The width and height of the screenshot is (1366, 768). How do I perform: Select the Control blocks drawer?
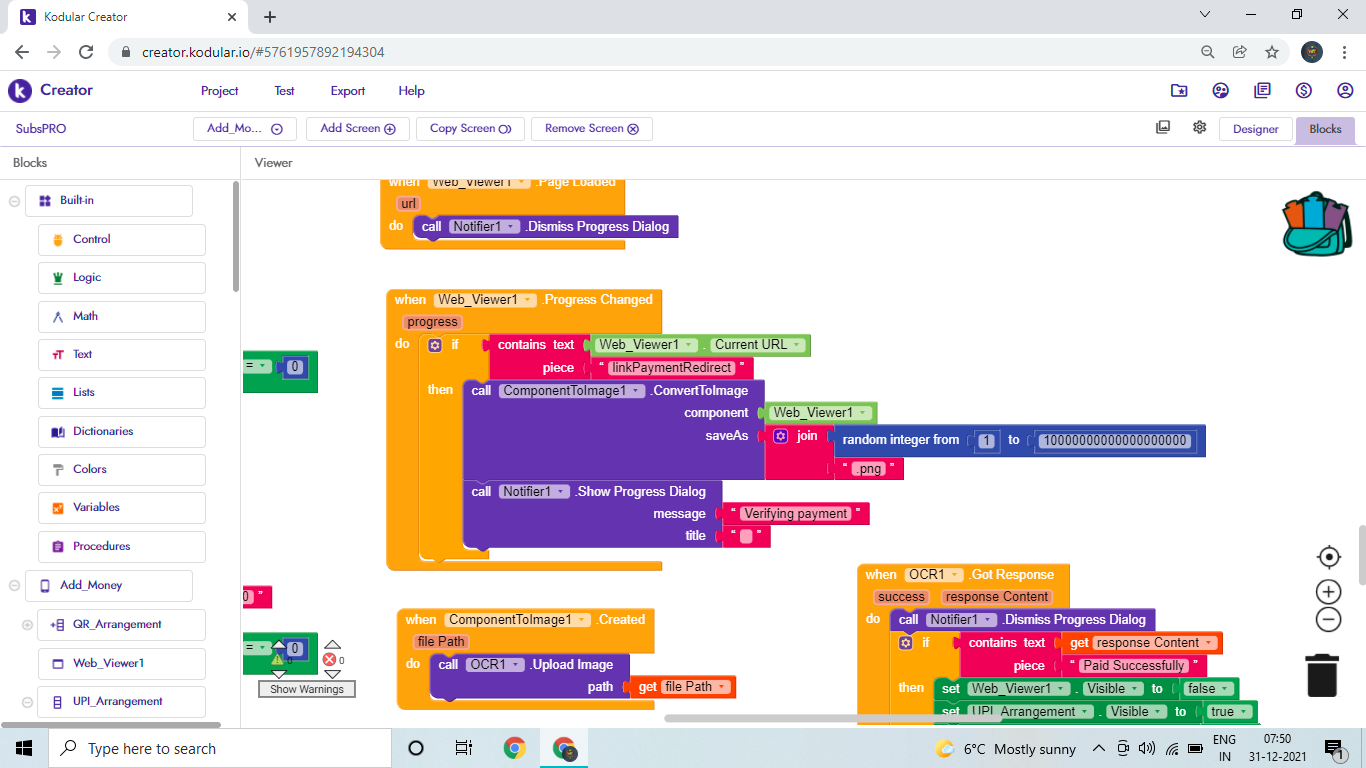(x=122, y=240)
